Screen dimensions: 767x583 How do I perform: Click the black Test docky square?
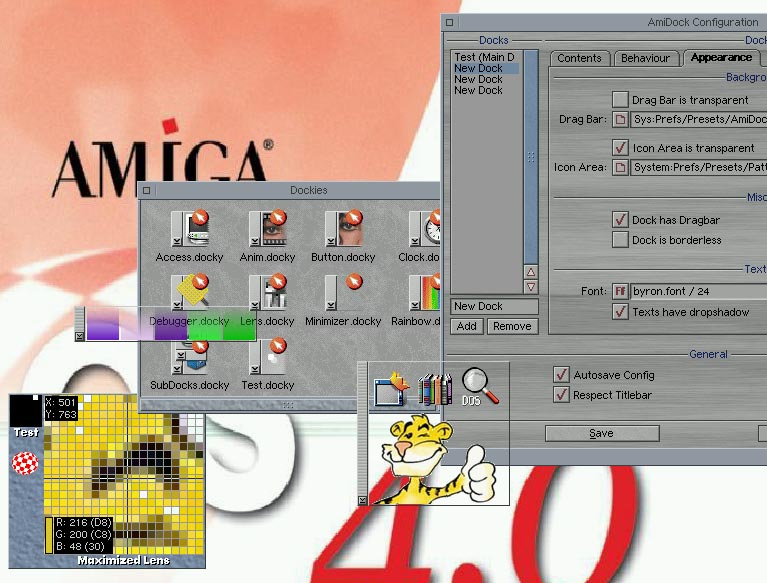25,410
